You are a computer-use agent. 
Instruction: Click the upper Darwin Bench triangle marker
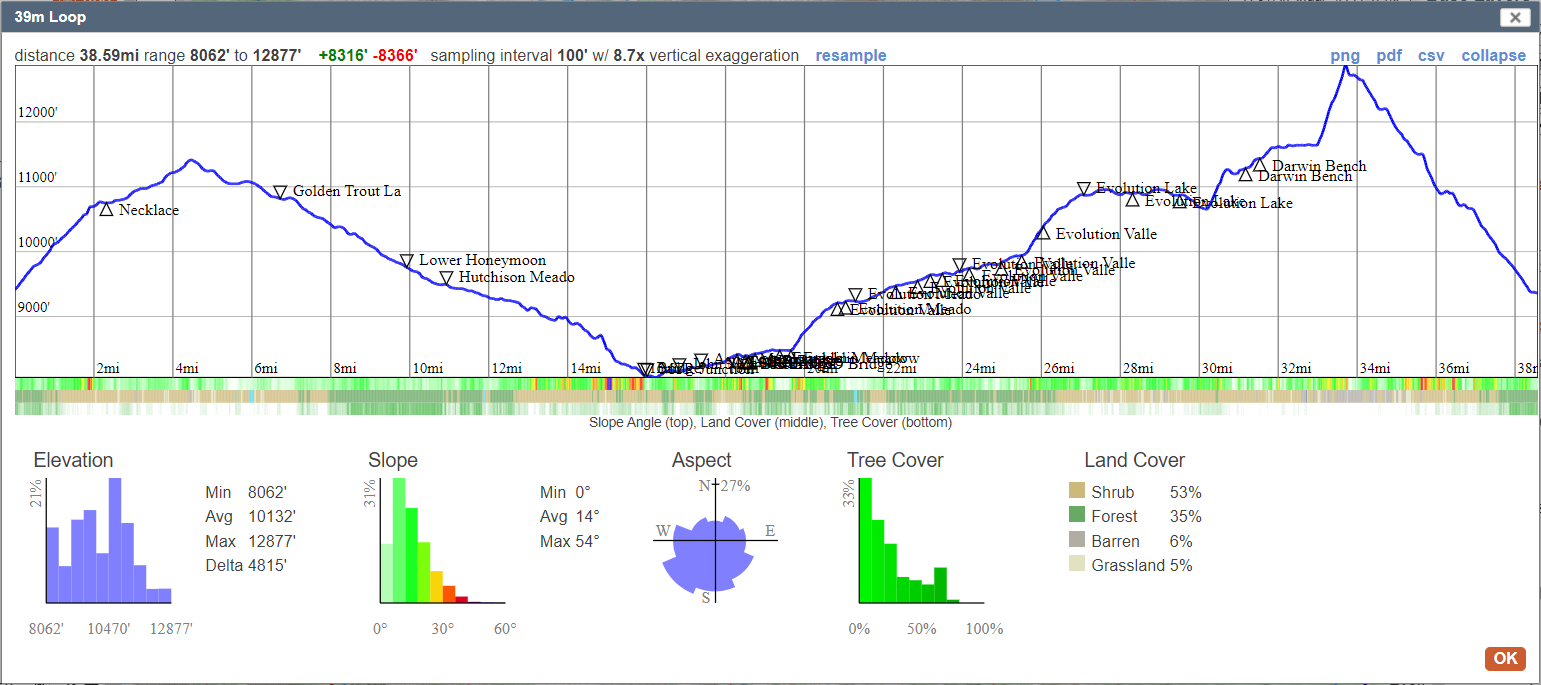(x=1260, y=165)
